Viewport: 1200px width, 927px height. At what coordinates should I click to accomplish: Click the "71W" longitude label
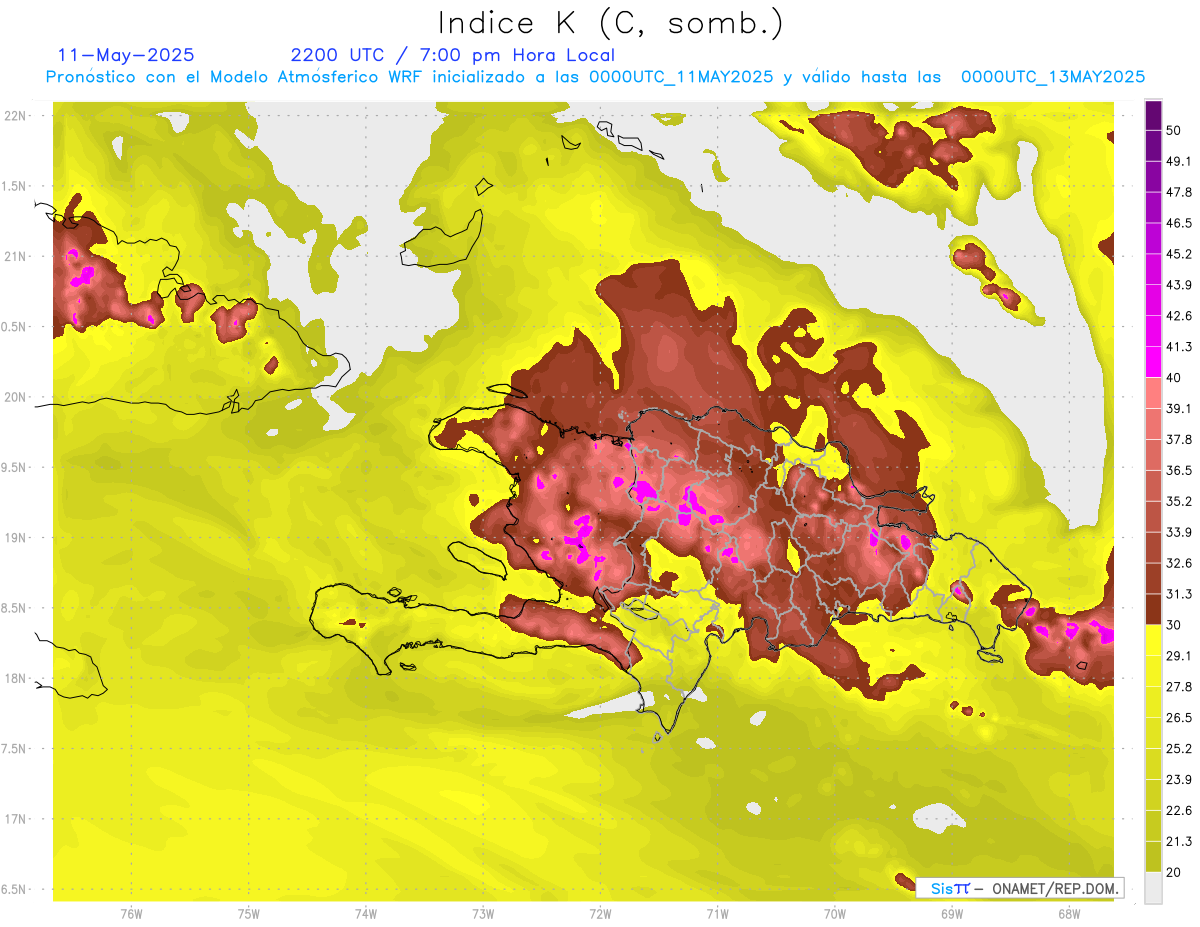(717, 913)
